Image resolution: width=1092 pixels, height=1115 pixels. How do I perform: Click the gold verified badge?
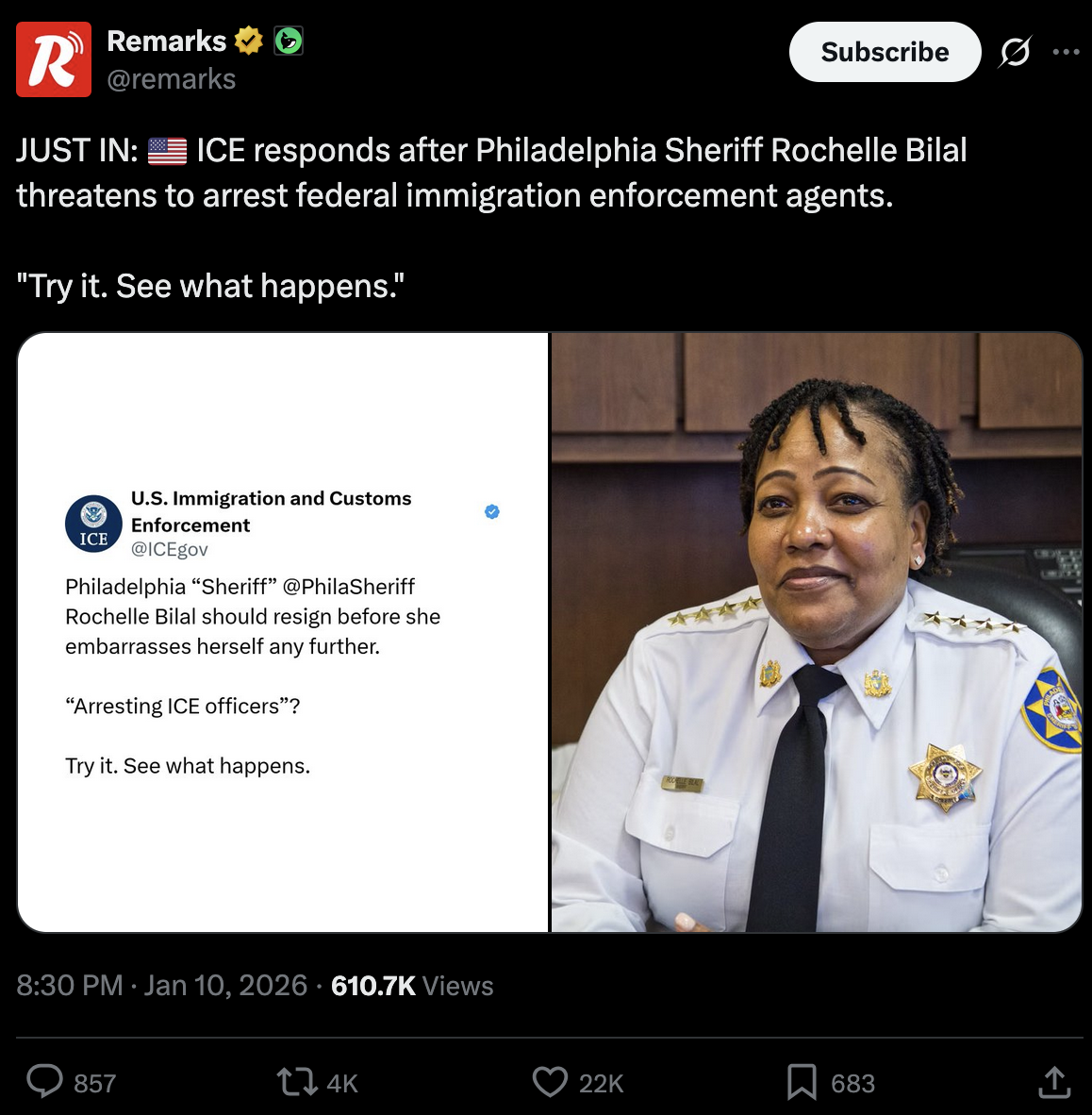tap(248, 41)
